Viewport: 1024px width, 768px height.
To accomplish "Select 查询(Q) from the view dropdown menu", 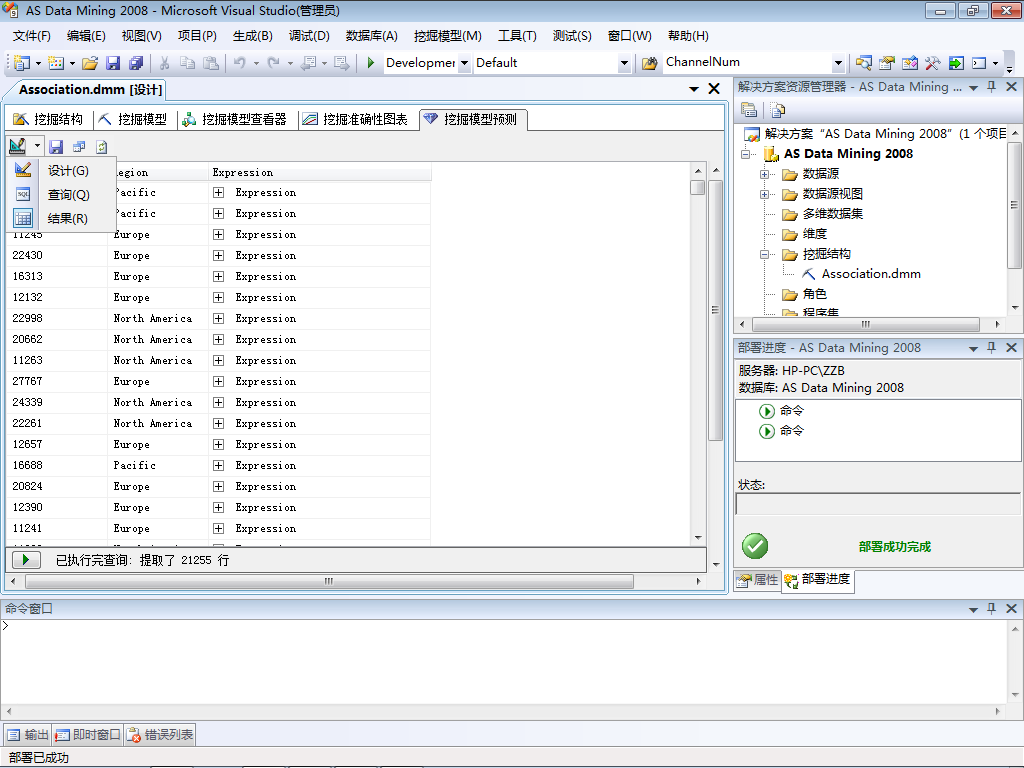I will 62,195.
